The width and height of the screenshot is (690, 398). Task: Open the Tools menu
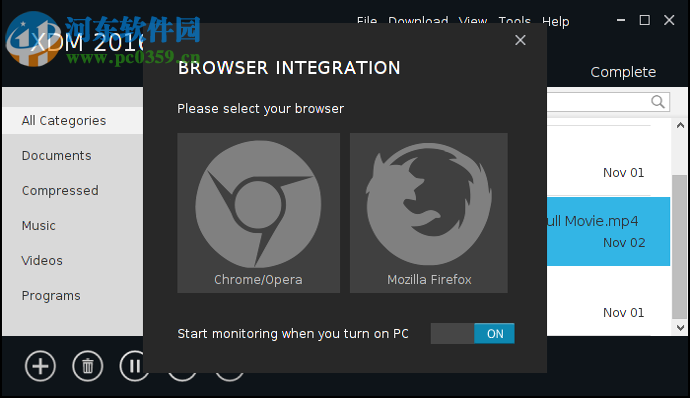tap(514, 20)
